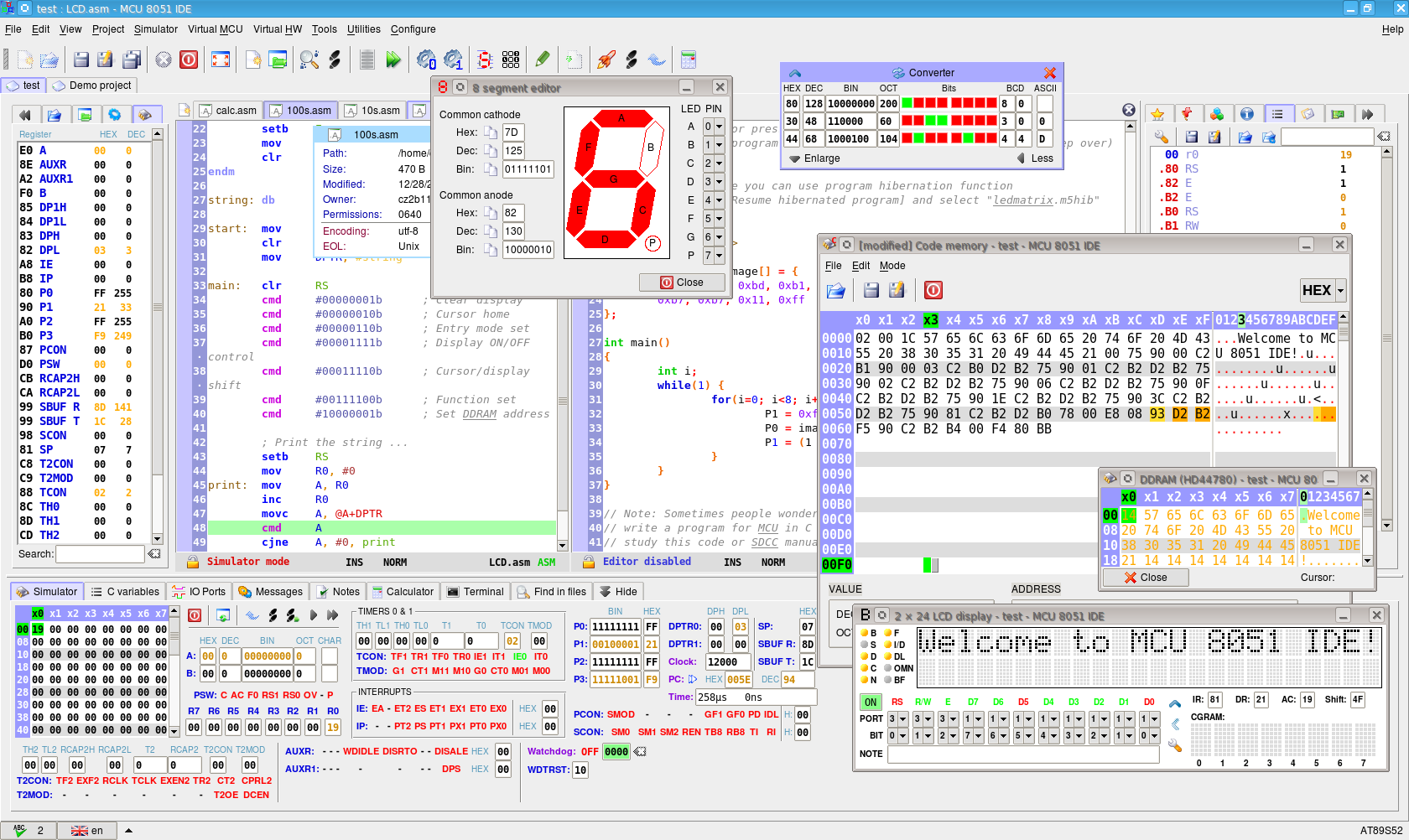Viewport: 1409px width, 840px height.
Task: Toggle segment D in the 8 segment display
Action: (x=605, y=239)
